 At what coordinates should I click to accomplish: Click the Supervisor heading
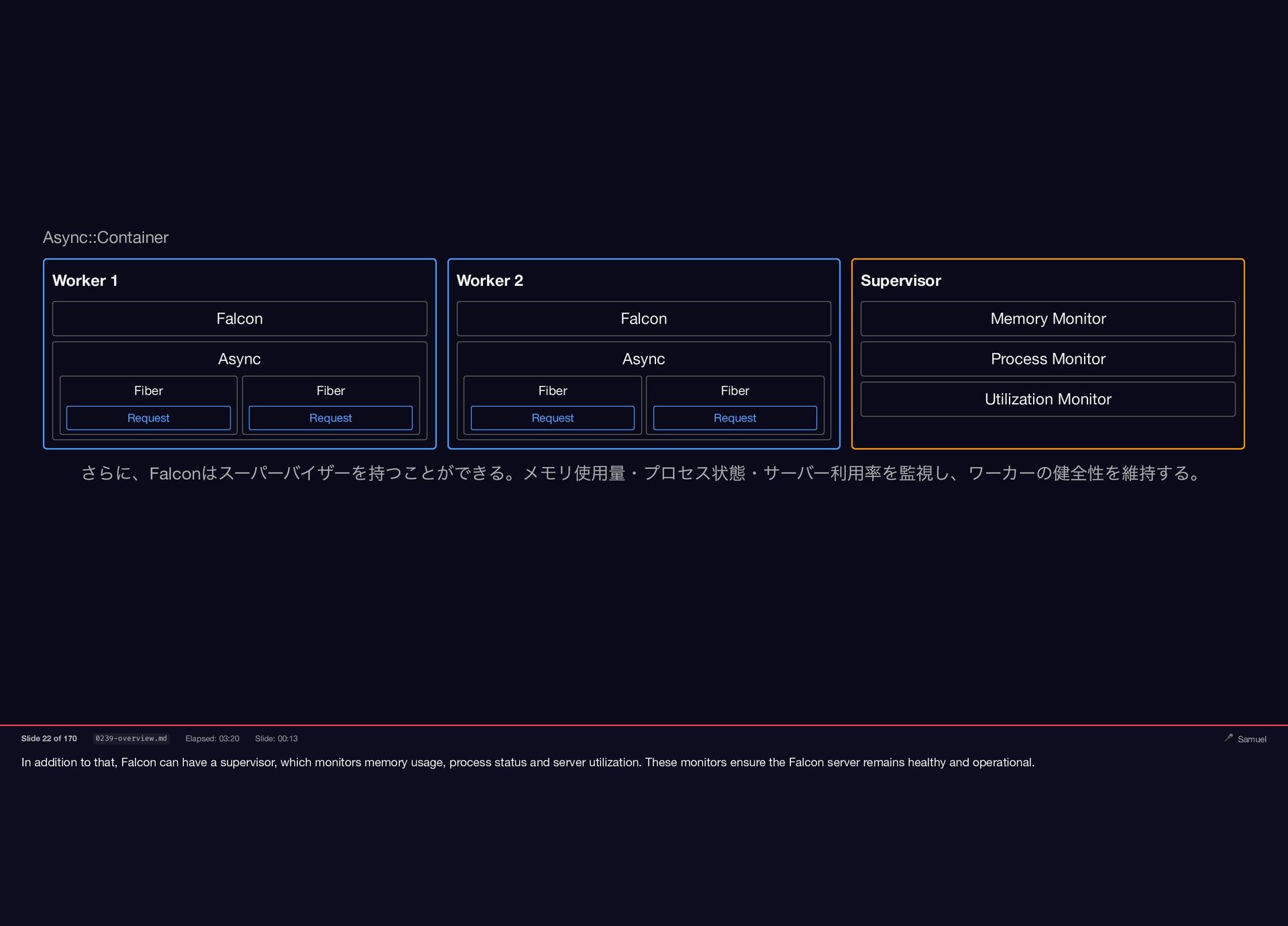tap(900, 280)
